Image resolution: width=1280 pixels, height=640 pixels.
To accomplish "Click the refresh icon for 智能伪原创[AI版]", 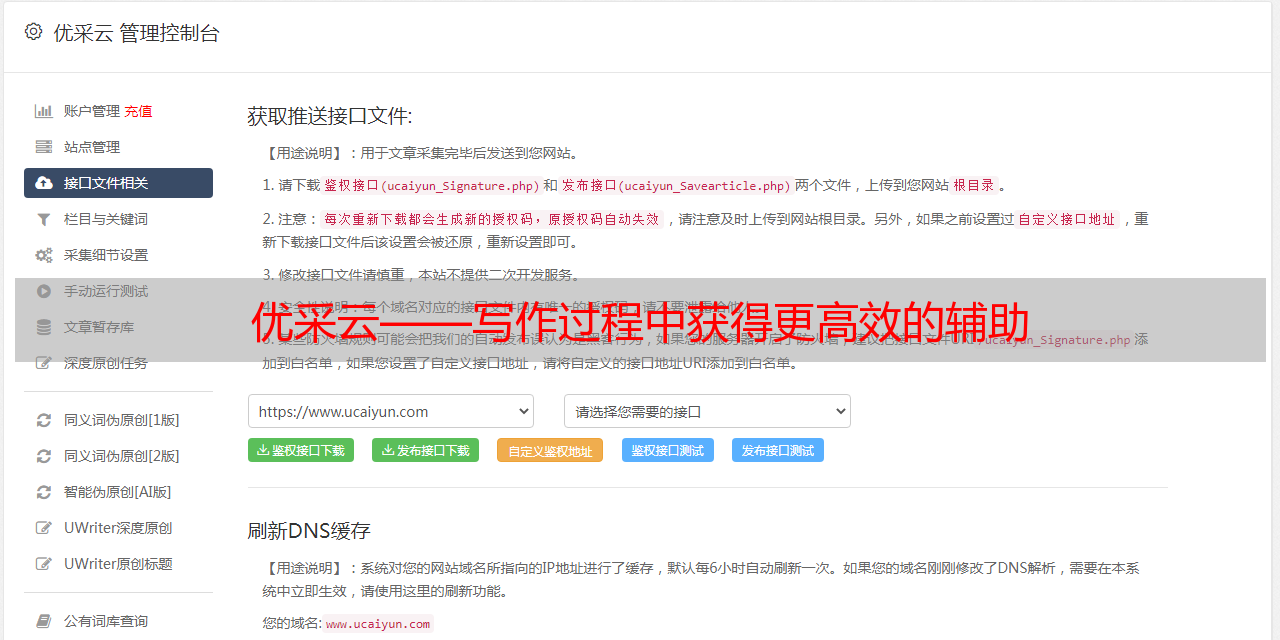I will 44,492.
